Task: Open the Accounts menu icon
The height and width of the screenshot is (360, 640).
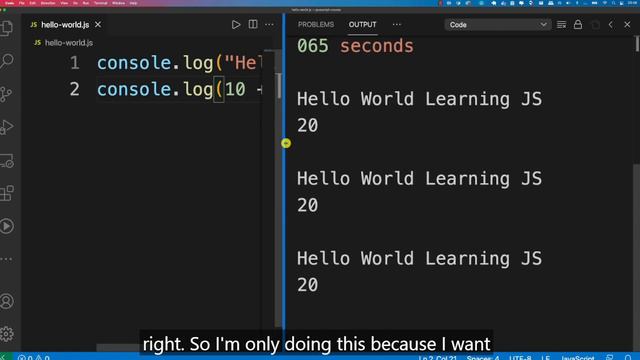Action: [7, 301]
